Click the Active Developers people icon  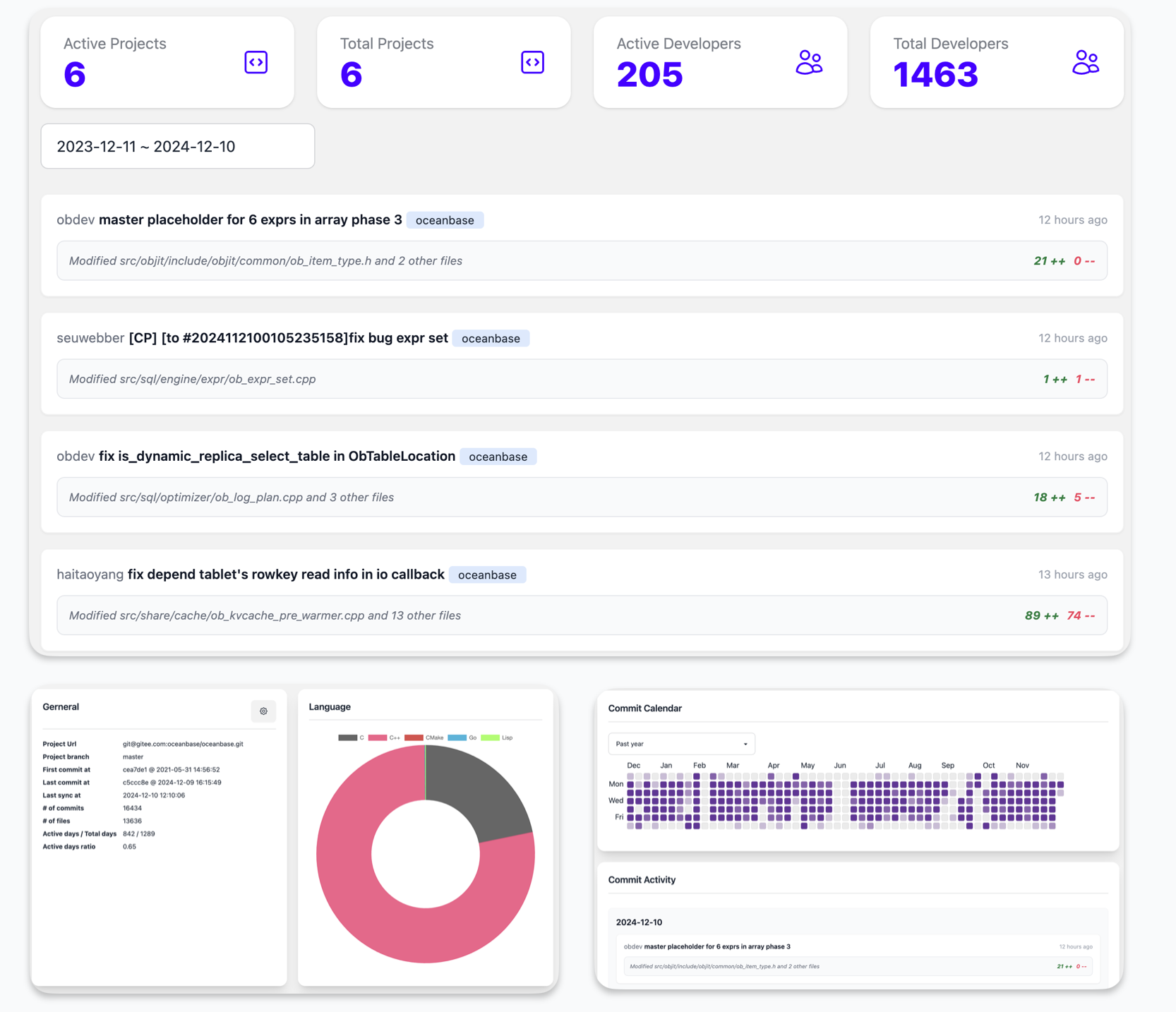tap(809, 62)
